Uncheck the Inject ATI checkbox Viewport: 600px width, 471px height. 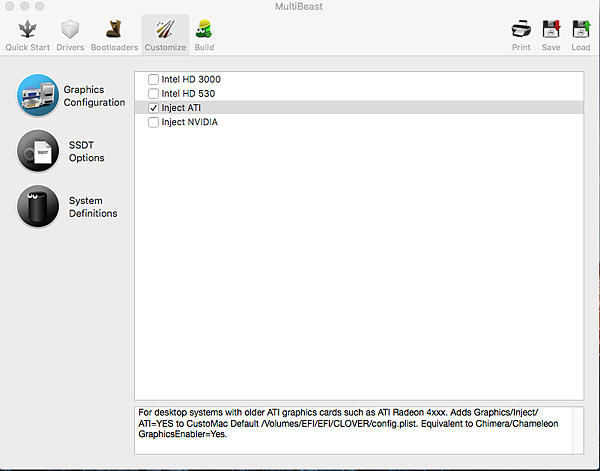pyautogui.click(x=153, y=108)
